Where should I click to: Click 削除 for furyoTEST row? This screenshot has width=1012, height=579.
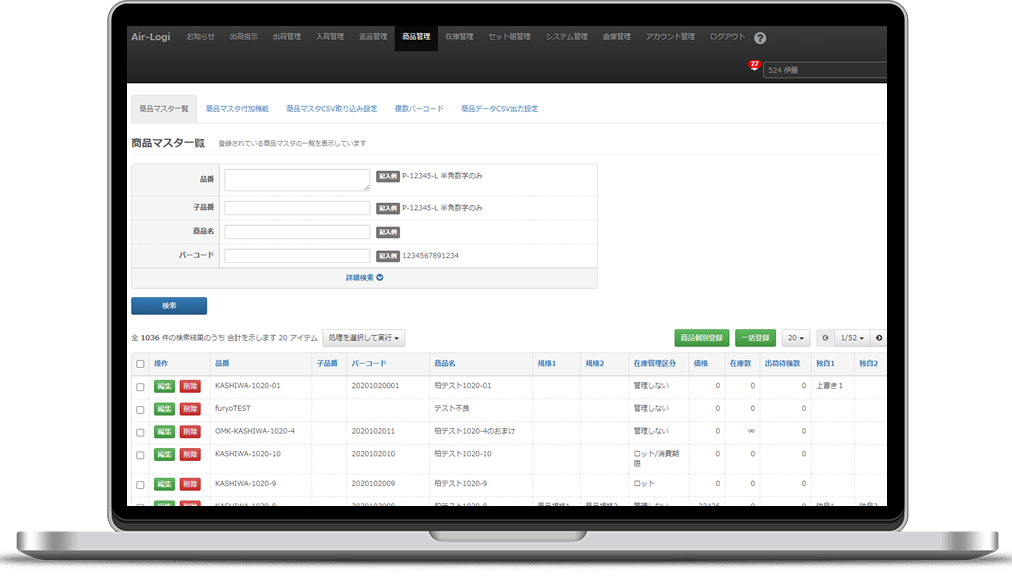click(190, 409)
